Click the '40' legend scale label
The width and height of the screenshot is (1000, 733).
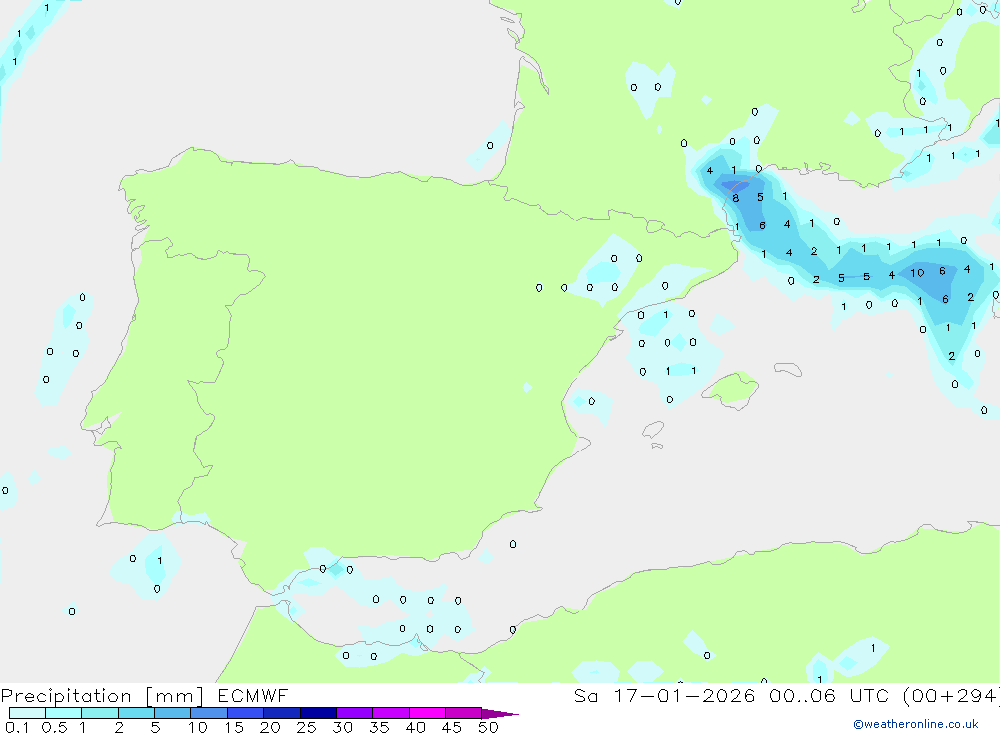click(415, 727)
